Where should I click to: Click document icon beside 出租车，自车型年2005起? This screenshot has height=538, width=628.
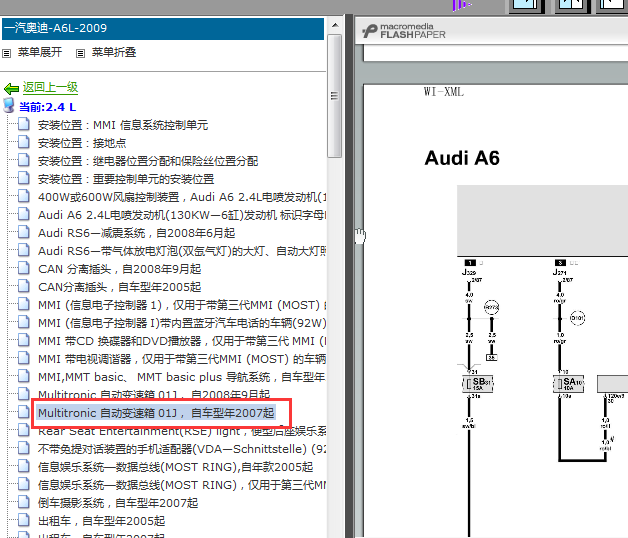24,520
